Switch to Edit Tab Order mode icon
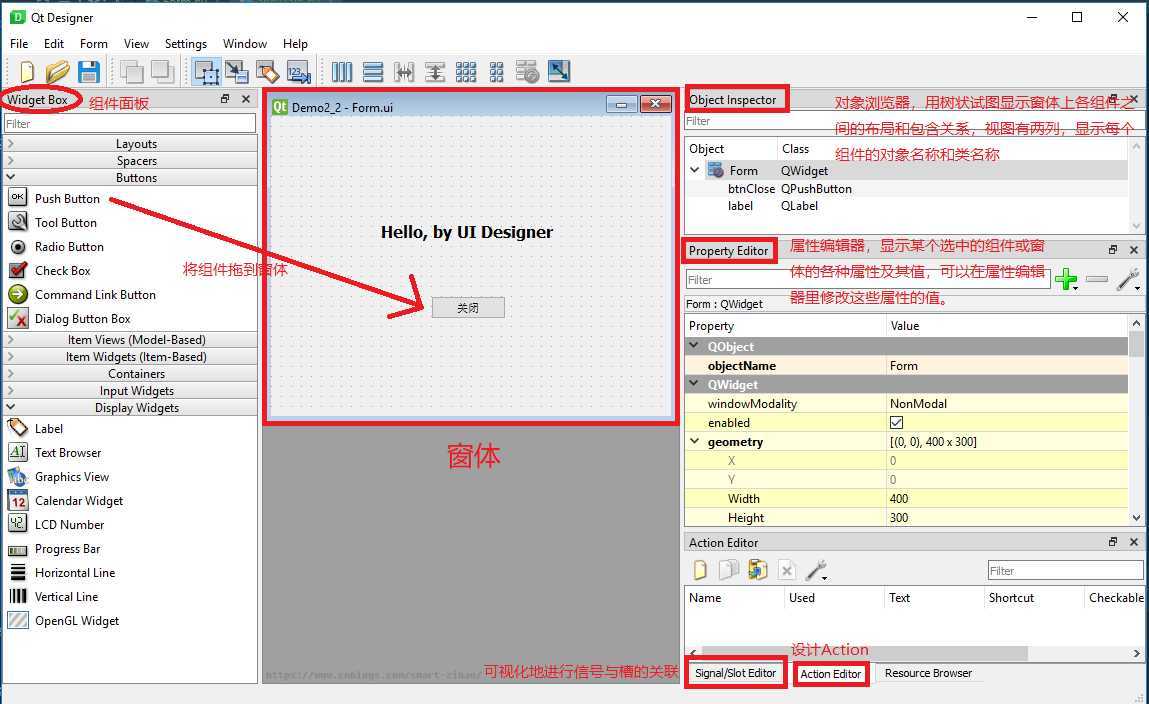The height and width of the screenshot is (704, 1149). tap(298, 72)
